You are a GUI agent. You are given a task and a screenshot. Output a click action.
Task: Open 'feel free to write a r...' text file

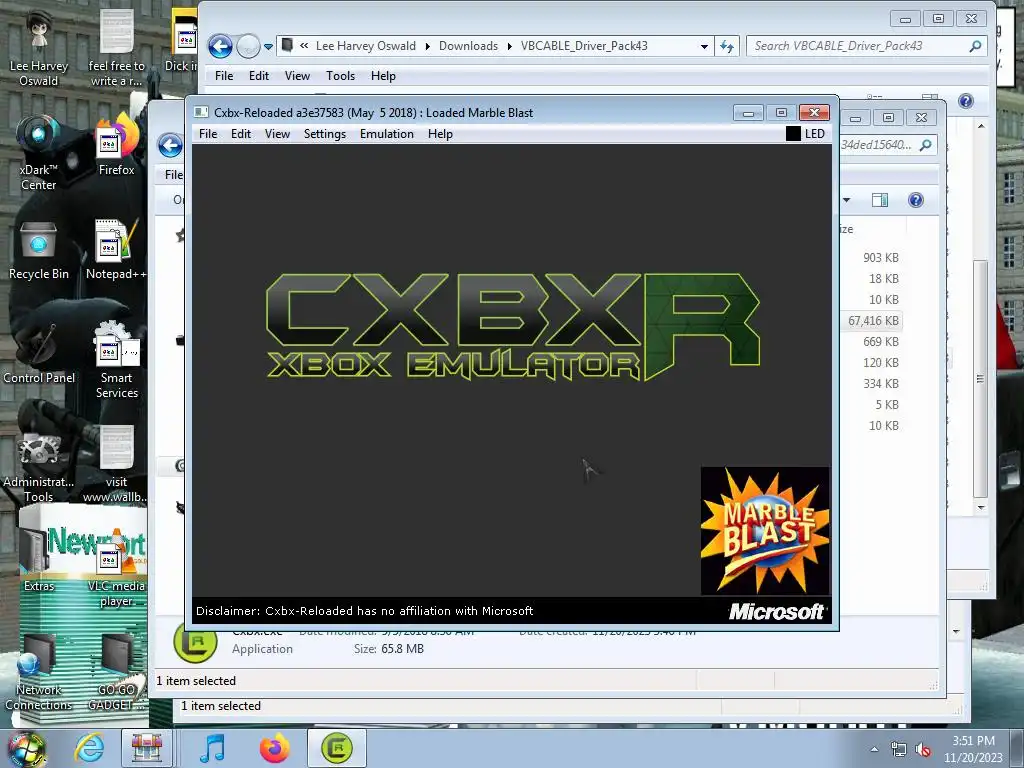click(116, 50)
